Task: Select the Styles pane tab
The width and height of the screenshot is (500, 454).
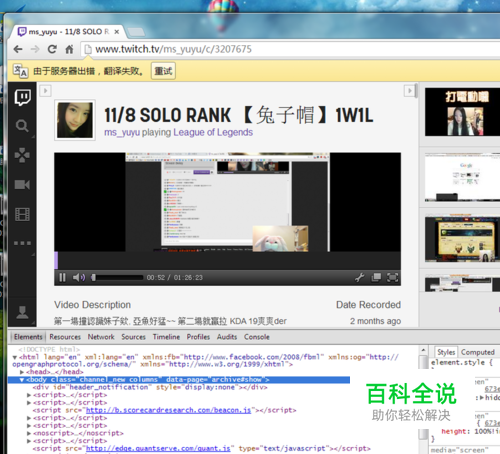Action: click(446, 352)
